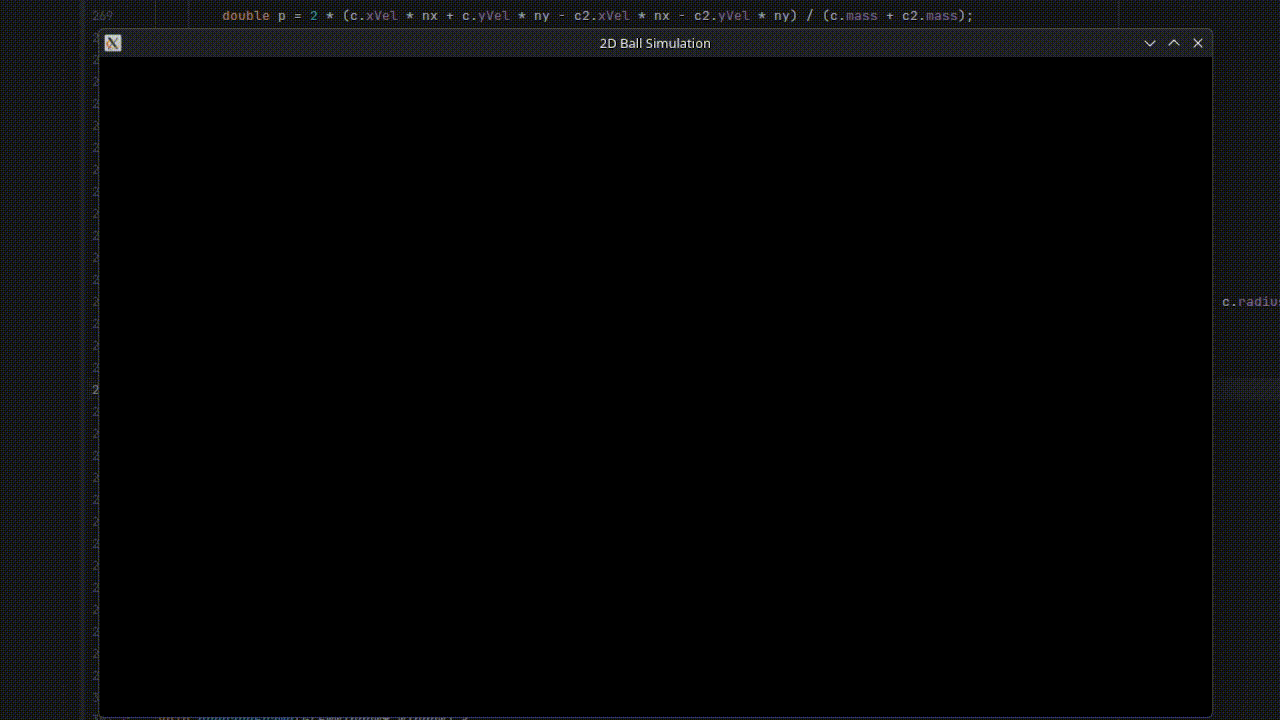Click 'c2.mass' at the line end
Screen dimensions: 1280x720
[930, 16]
